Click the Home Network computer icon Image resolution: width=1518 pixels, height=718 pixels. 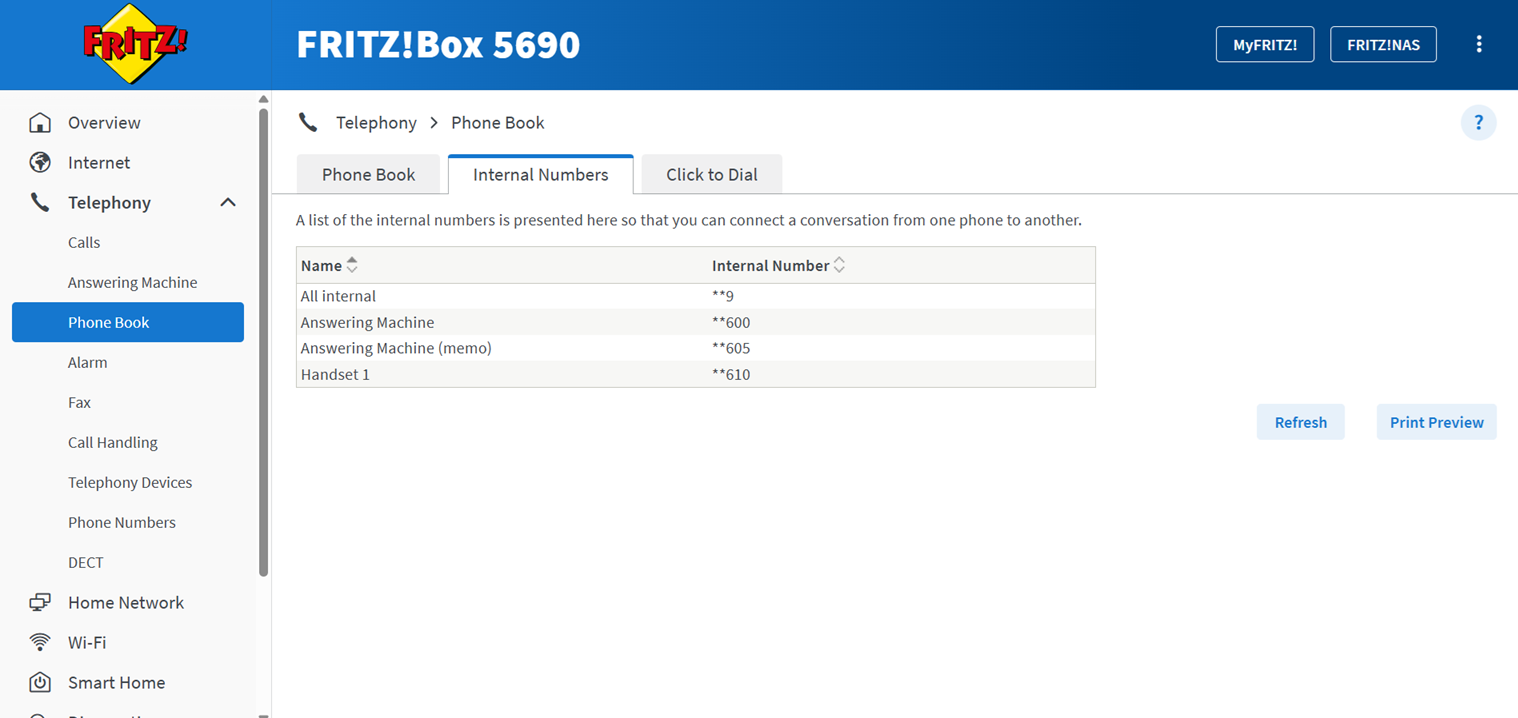point(40,603)
